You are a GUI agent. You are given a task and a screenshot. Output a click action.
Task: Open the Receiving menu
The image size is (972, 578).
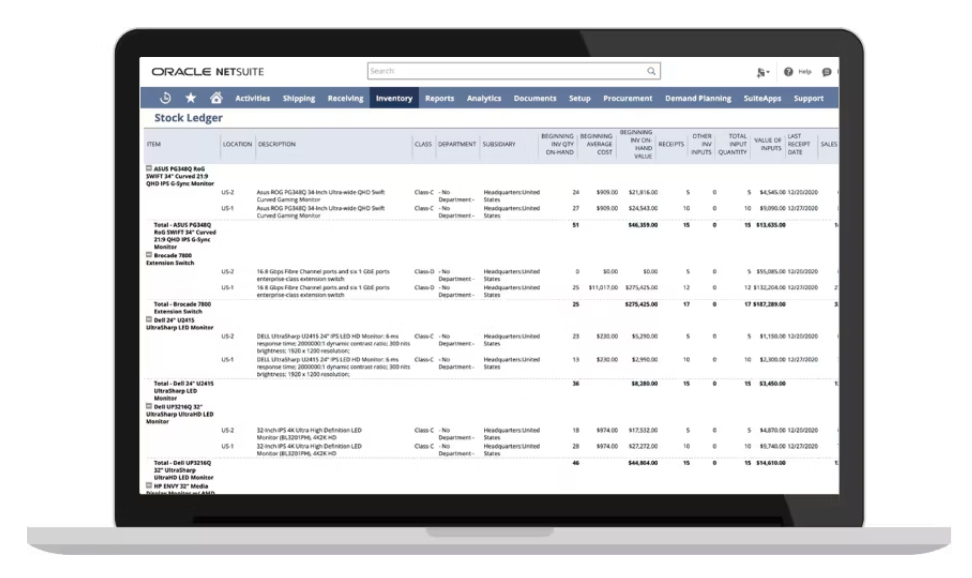click(x=345, y=98)
